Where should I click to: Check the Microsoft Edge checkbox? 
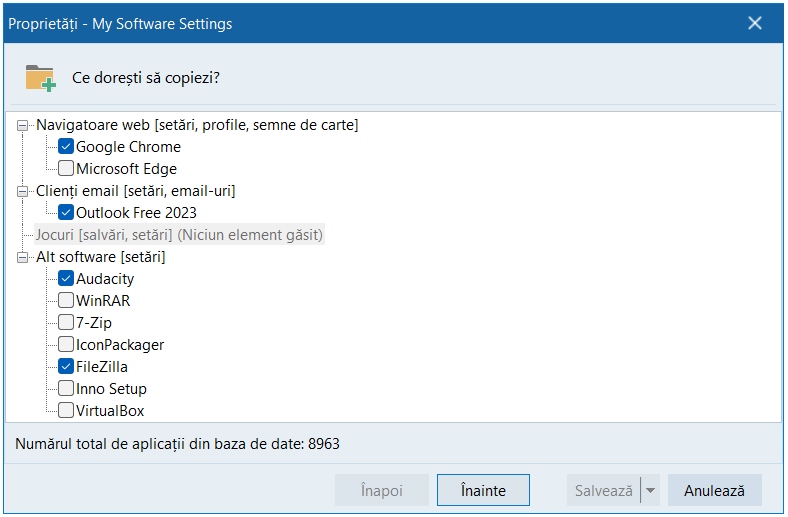(x=66, y=169)
